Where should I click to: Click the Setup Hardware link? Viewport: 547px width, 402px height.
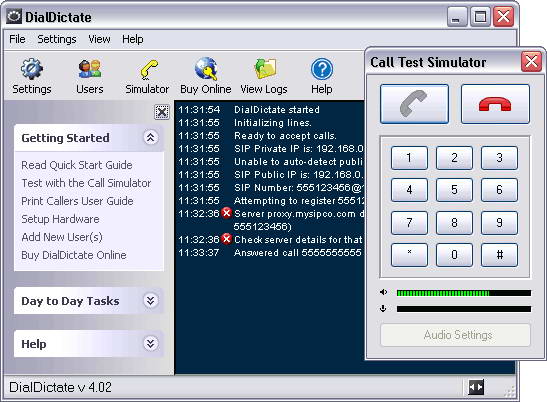(x=60, y=219)
